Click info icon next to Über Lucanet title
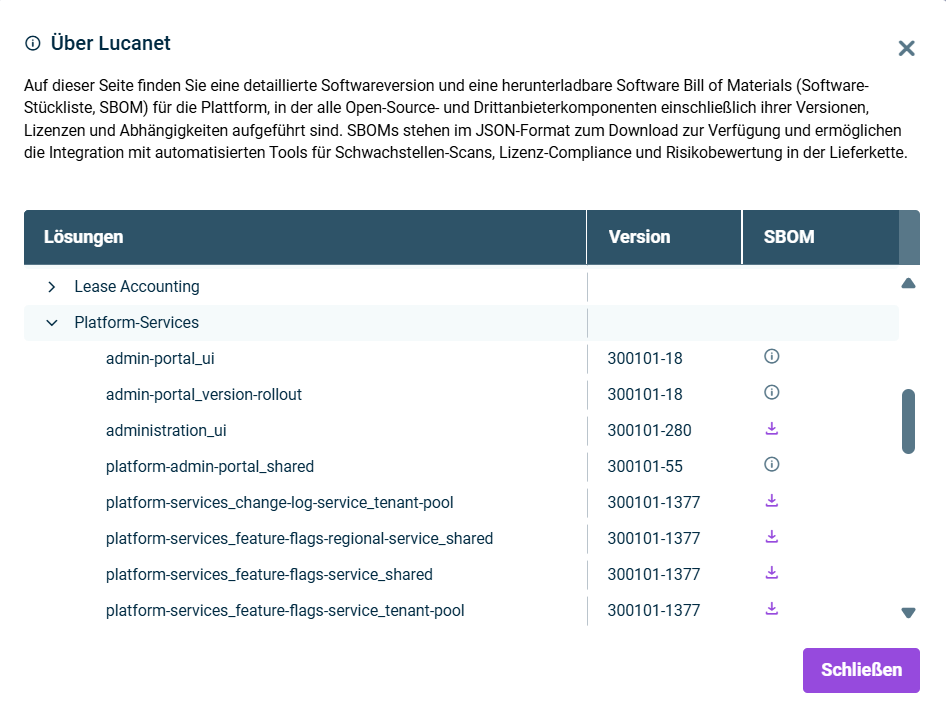 pos(33,43)
